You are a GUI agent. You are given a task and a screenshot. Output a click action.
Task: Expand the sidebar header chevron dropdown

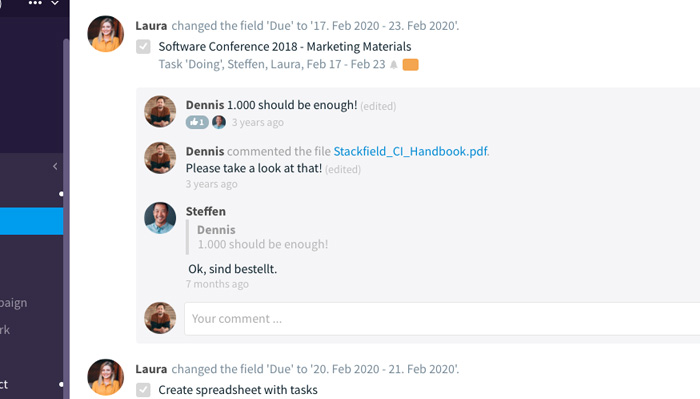coord(55,3)
